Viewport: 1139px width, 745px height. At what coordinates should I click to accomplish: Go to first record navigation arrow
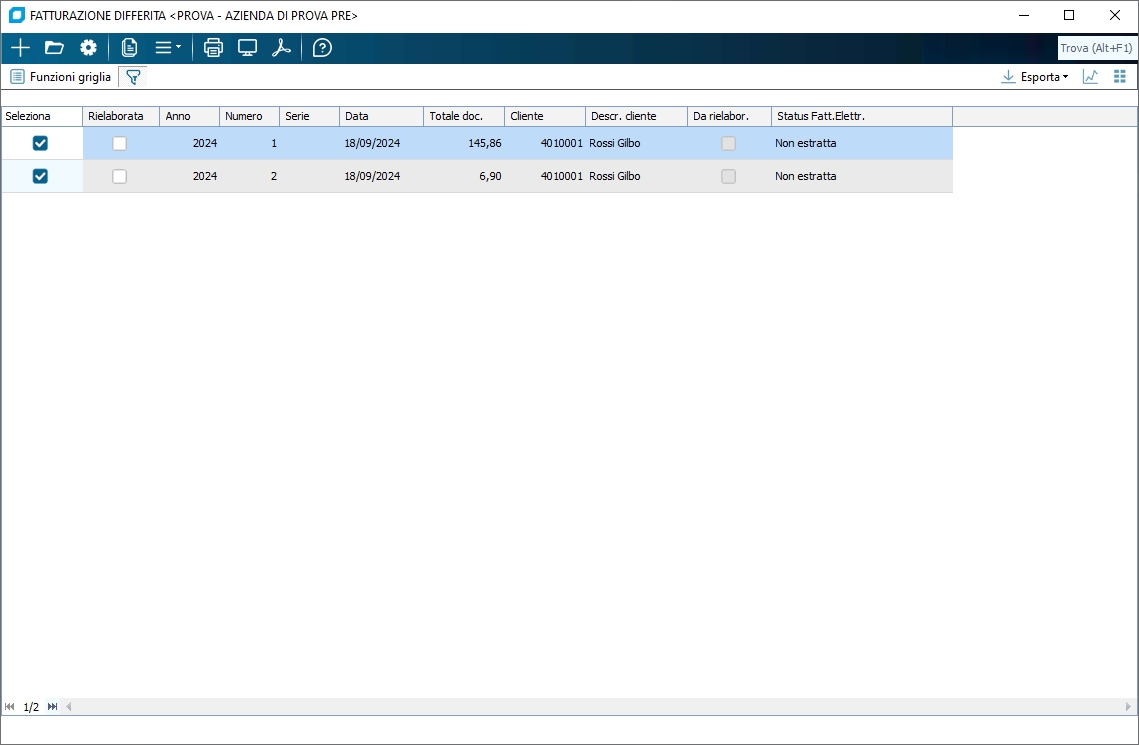coord(9,707)
